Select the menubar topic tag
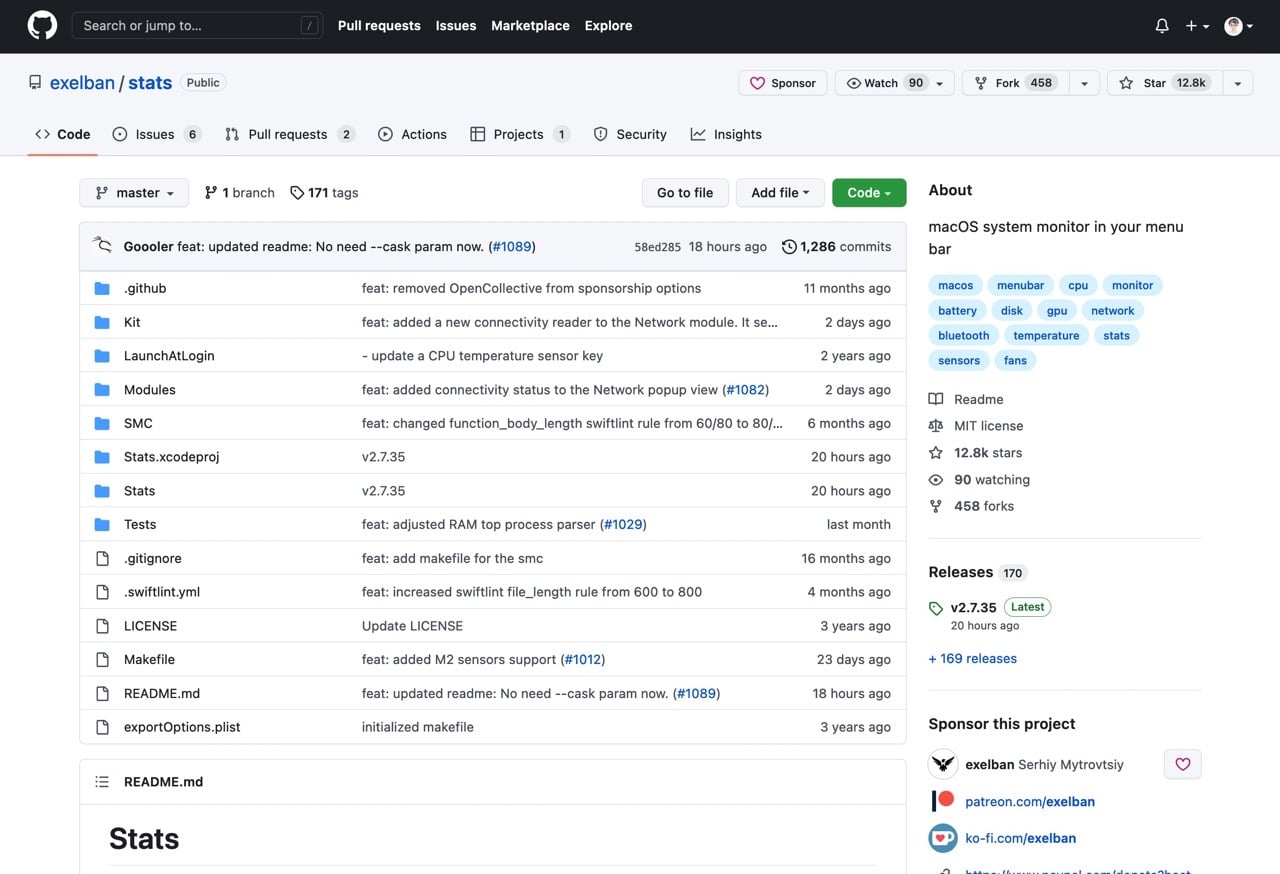1280x874 pixels. click(1021, 285)
